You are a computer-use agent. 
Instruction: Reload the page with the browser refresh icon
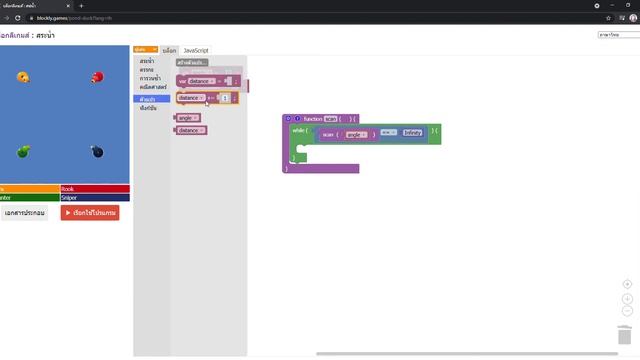[x=18, y=18]
